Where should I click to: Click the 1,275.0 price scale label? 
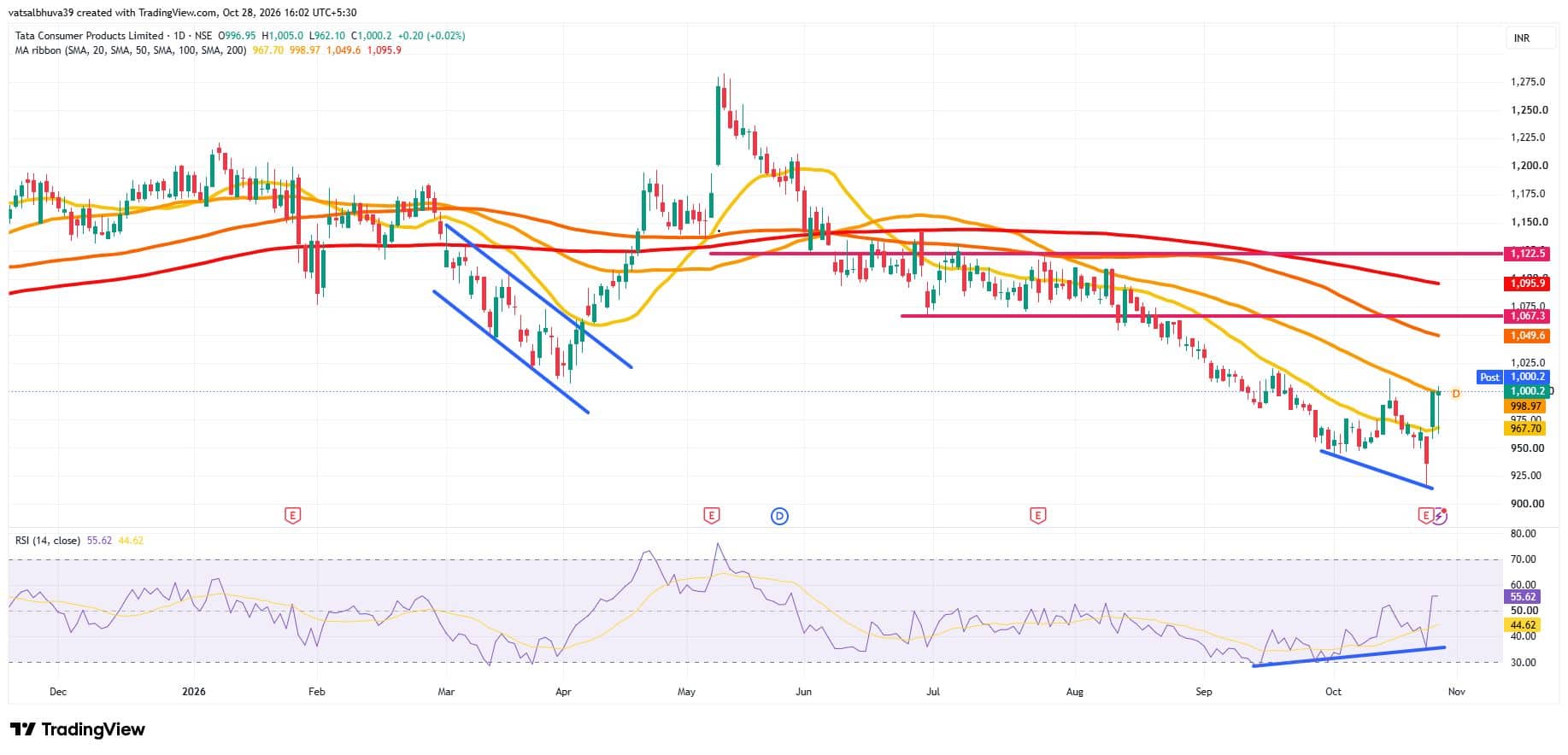1528,82
